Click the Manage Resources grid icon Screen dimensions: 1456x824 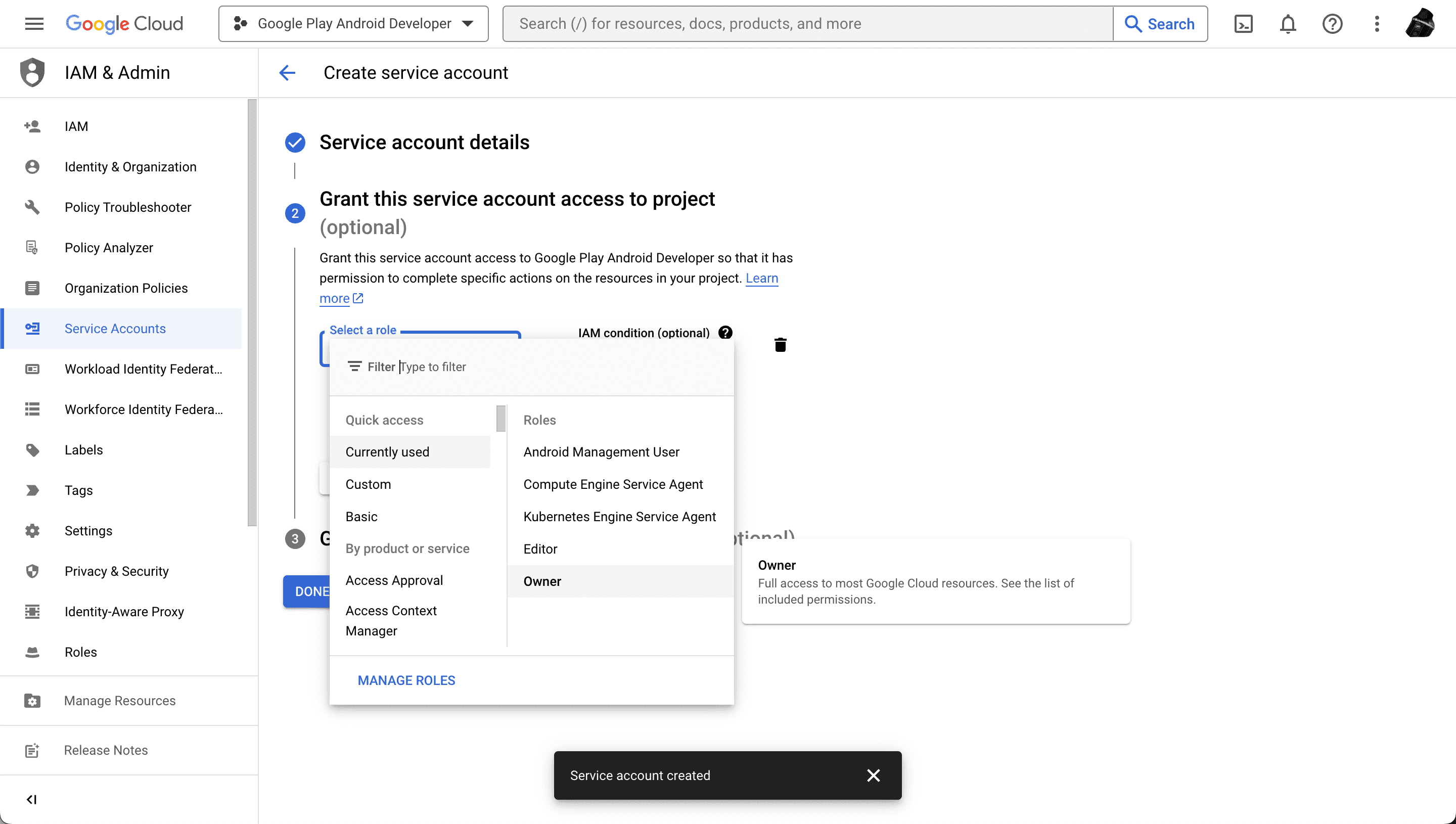coord(32,700)
